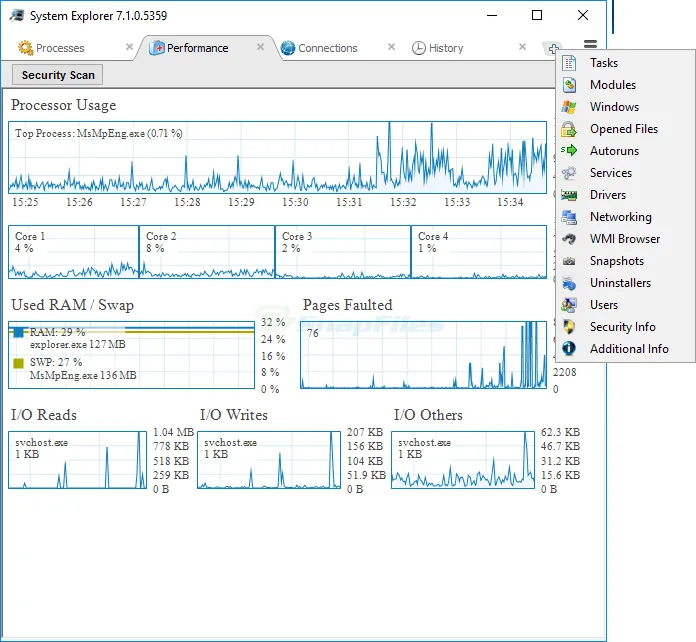Image resolution: width=696 pixels, height=642 pixels.
Task: Close the Processes tab
Action: (x=129, y=47)
